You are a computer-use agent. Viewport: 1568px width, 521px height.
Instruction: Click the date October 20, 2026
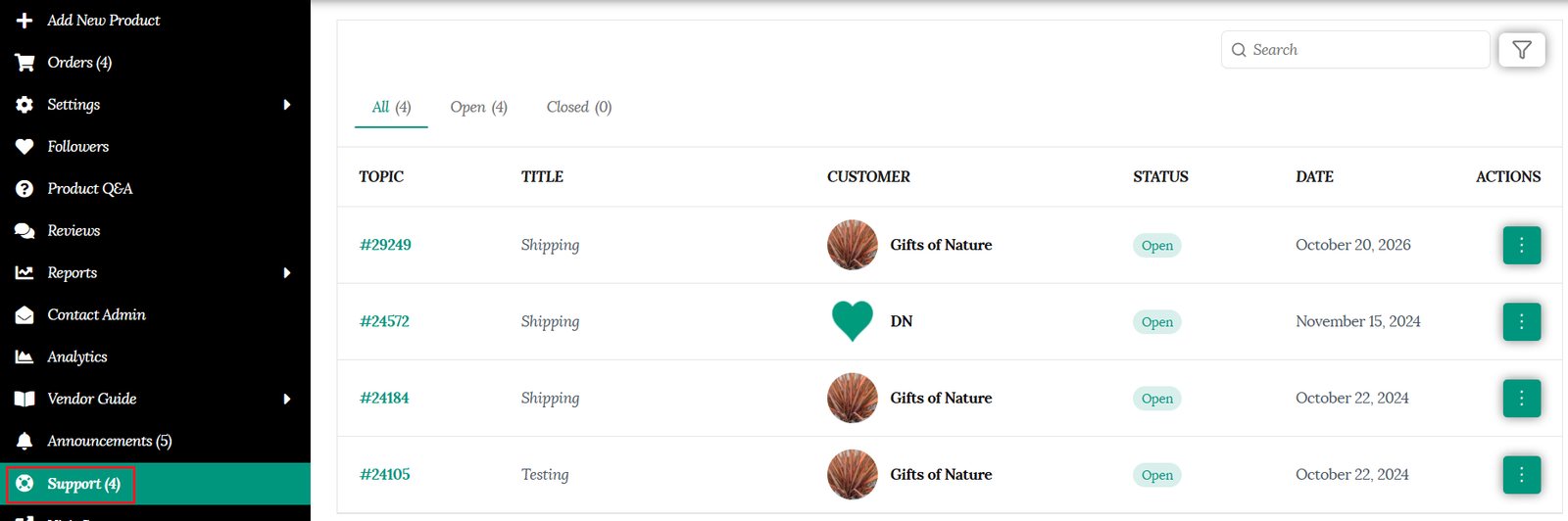tap(1353, 245)
